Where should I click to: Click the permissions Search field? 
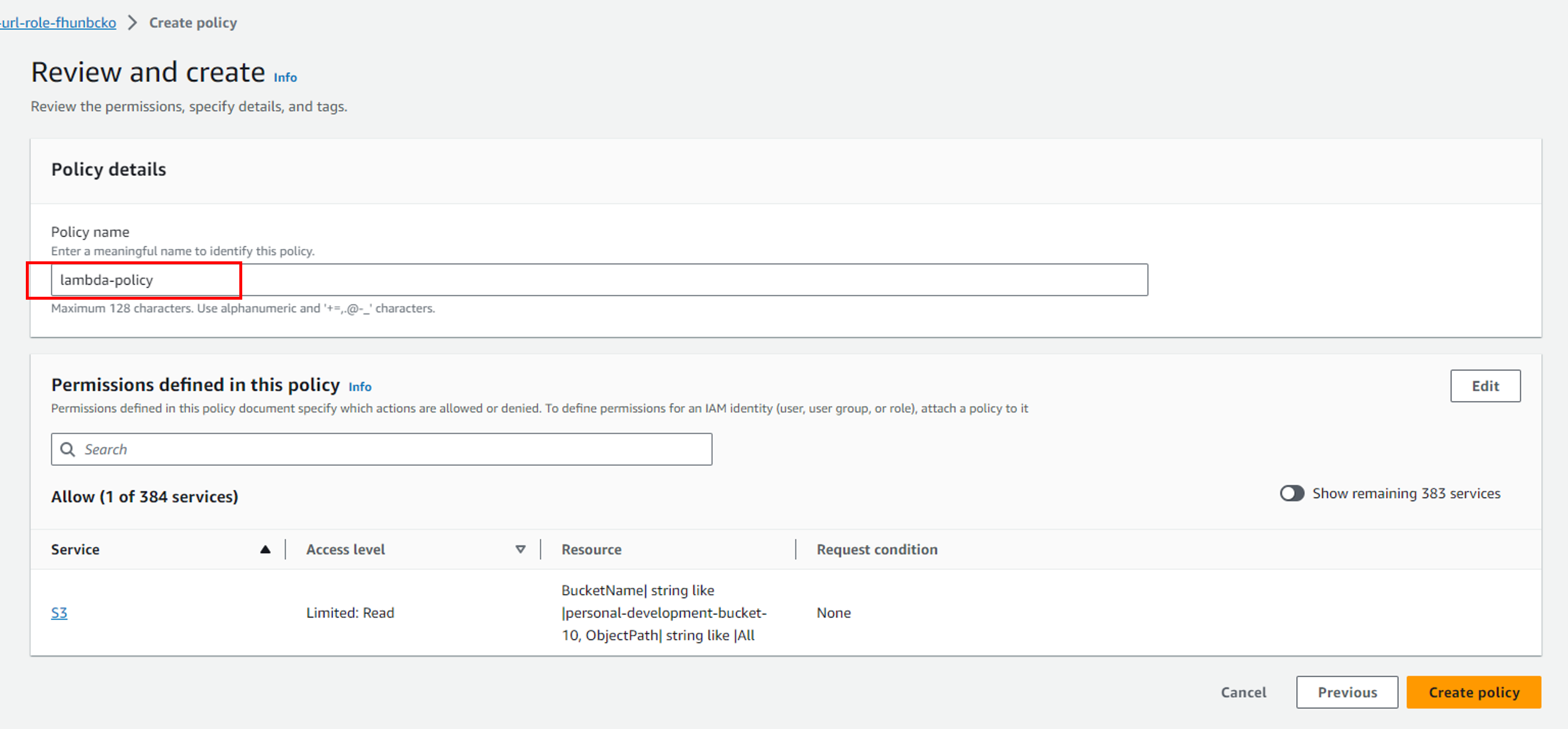381,449
